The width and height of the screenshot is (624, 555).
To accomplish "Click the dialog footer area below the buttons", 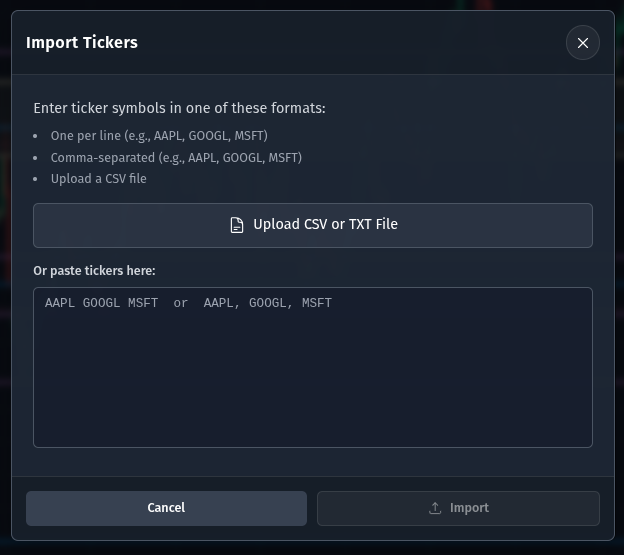I will click(312, 534).
